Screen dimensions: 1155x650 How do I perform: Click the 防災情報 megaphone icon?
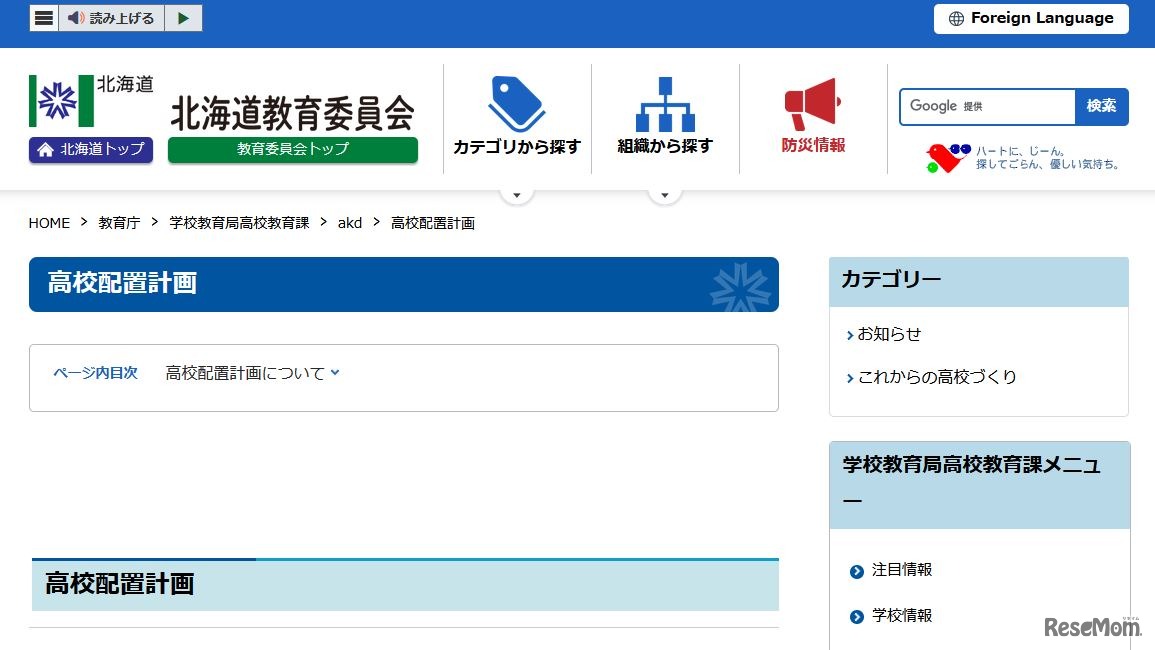tap(812, 105)
